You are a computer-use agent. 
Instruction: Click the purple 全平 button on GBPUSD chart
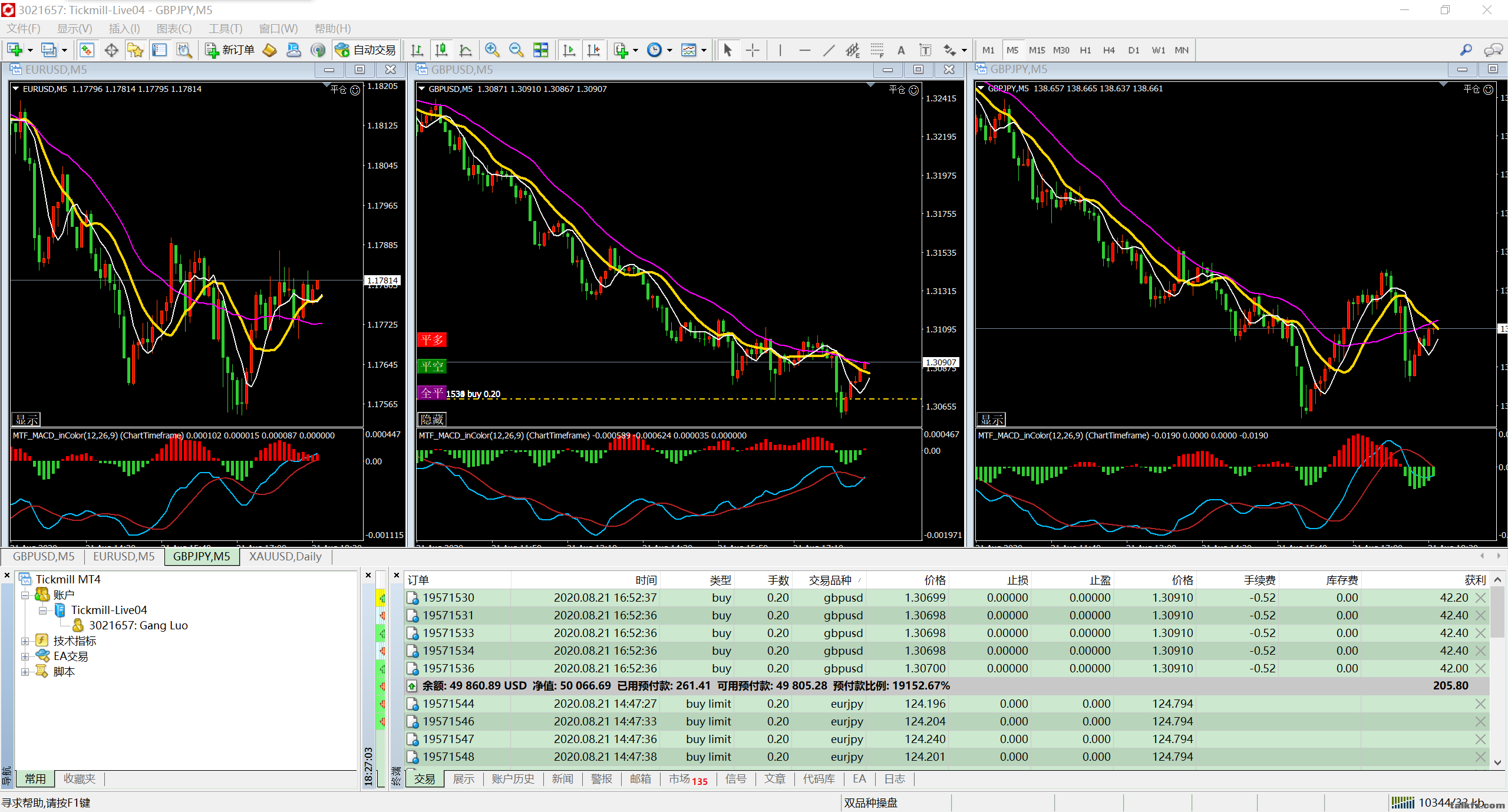pos(432,393)
